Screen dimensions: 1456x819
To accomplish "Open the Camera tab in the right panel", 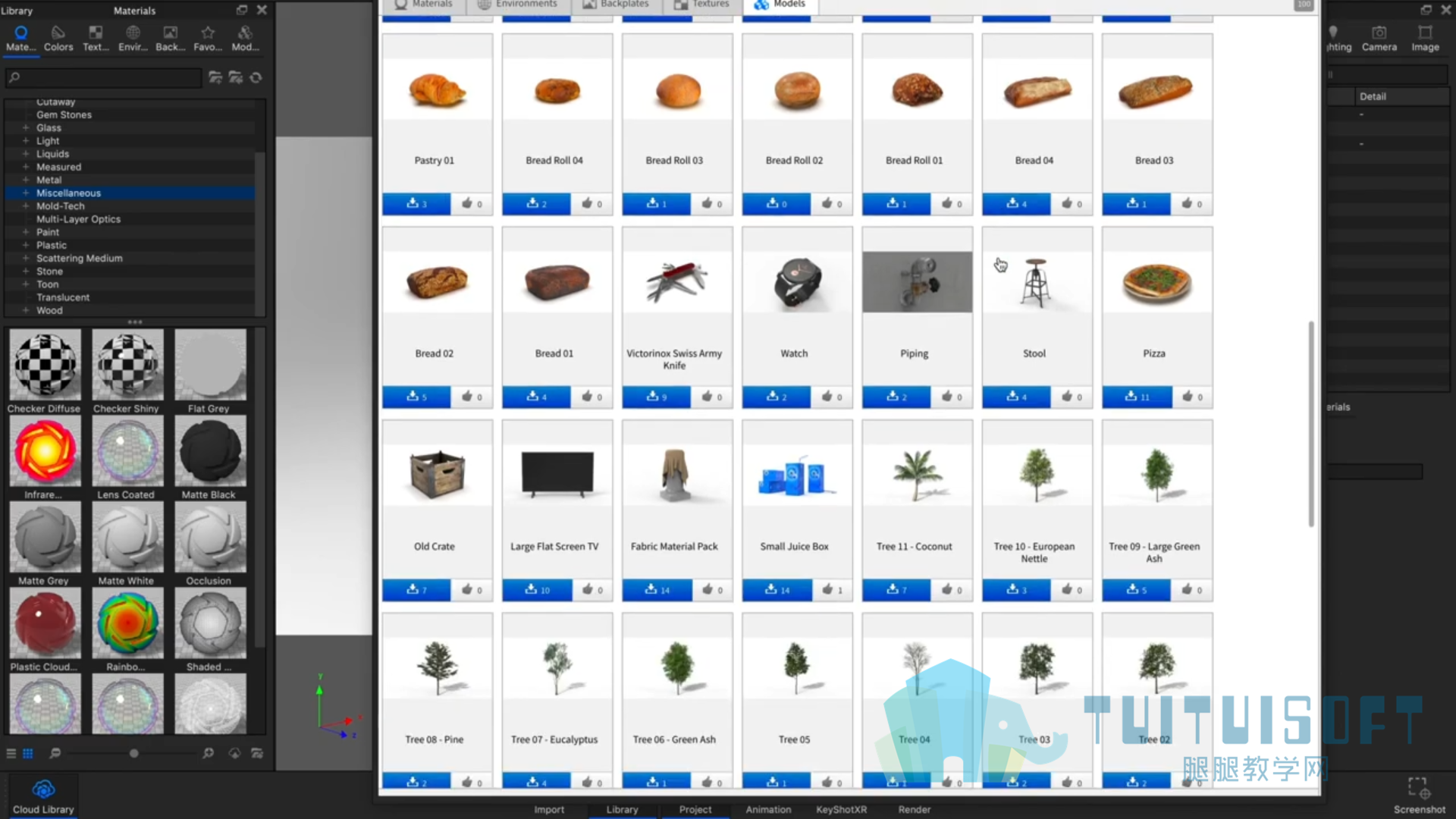I will click(x=1379, y=38).
